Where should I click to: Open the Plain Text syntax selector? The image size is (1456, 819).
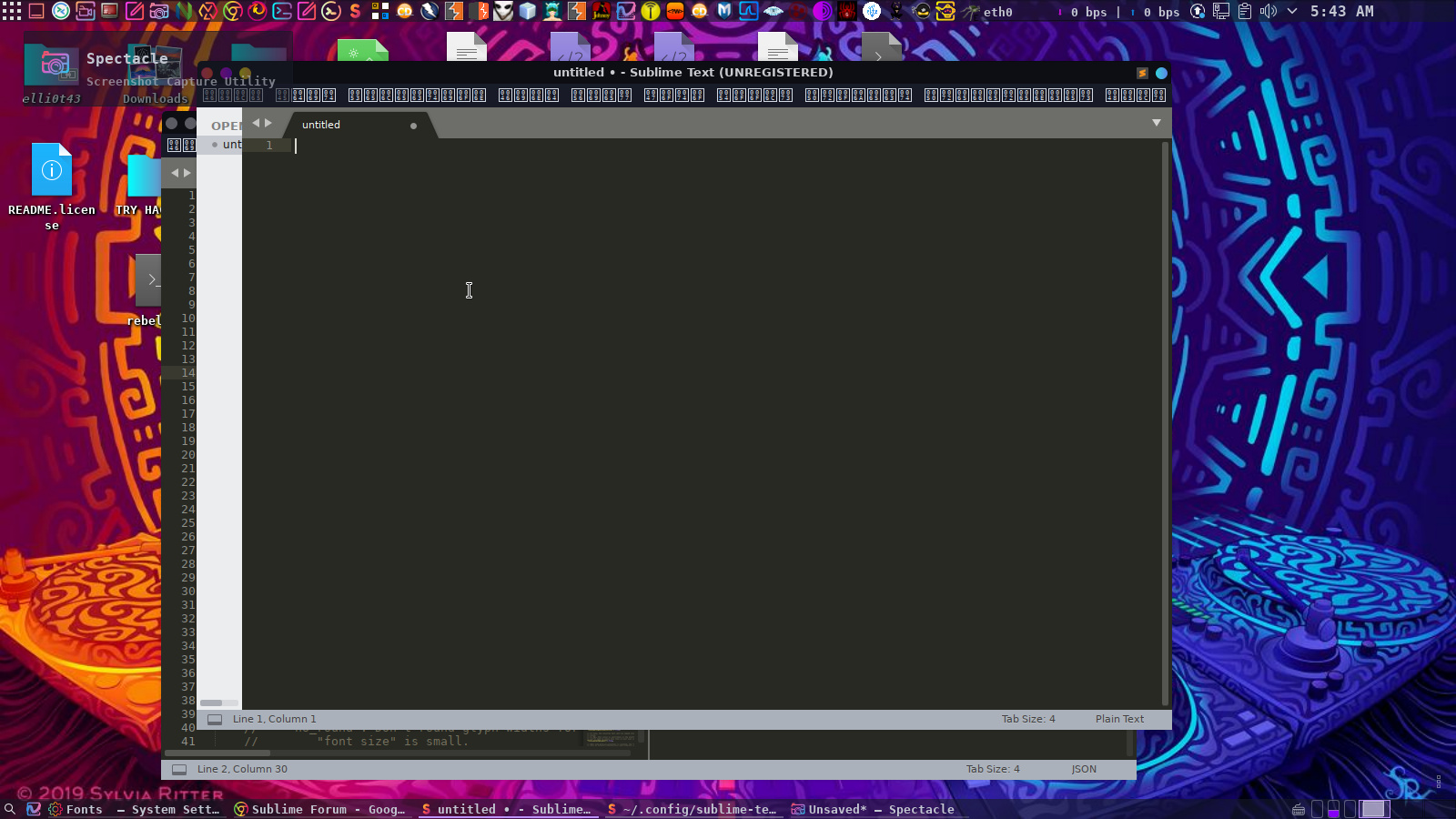click(x=1119, y=719)
